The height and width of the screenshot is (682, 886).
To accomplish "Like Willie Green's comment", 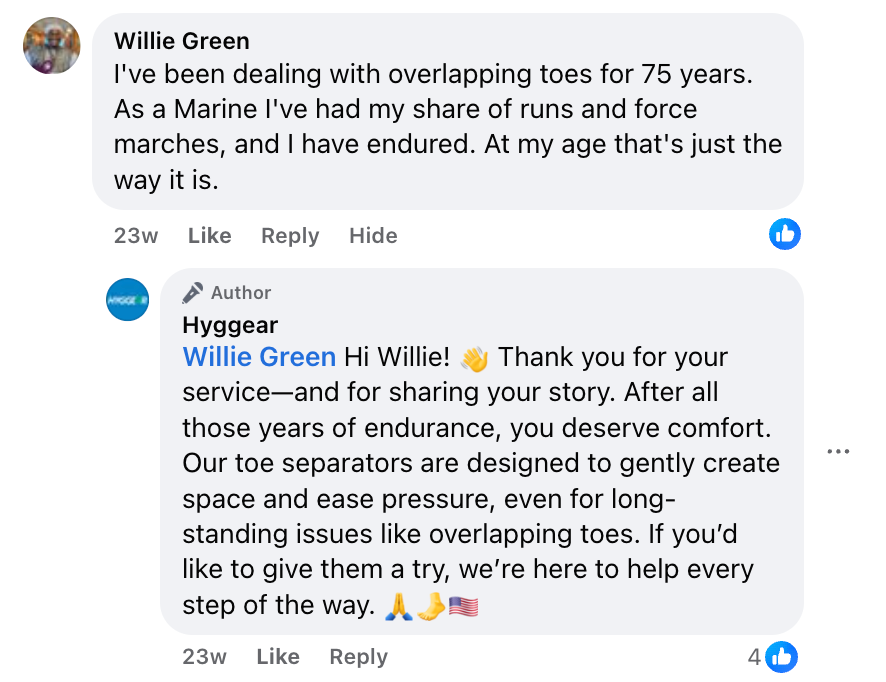I will [x=209, y=236].
